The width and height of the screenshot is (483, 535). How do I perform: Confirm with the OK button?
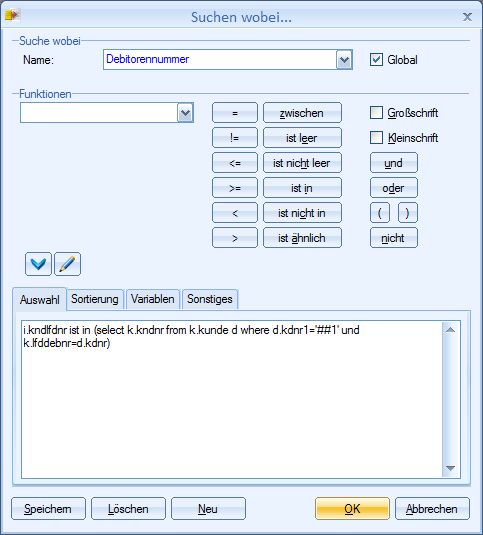(352, 509)
